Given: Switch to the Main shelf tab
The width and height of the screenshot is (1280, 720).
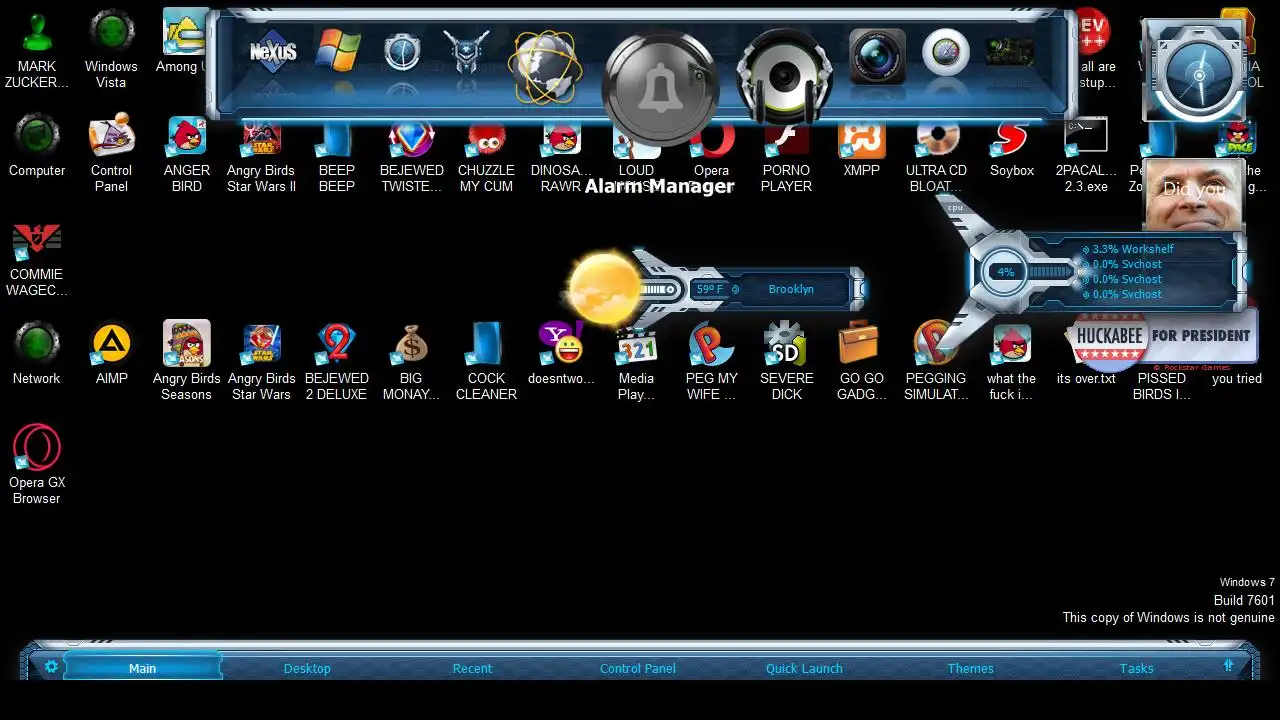Looking at the screenshot, I should click(x=142, y=668).
